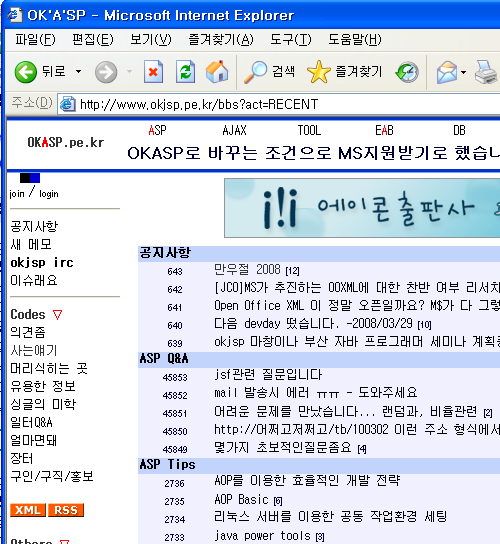Open the 공지사항 section header

165,253
